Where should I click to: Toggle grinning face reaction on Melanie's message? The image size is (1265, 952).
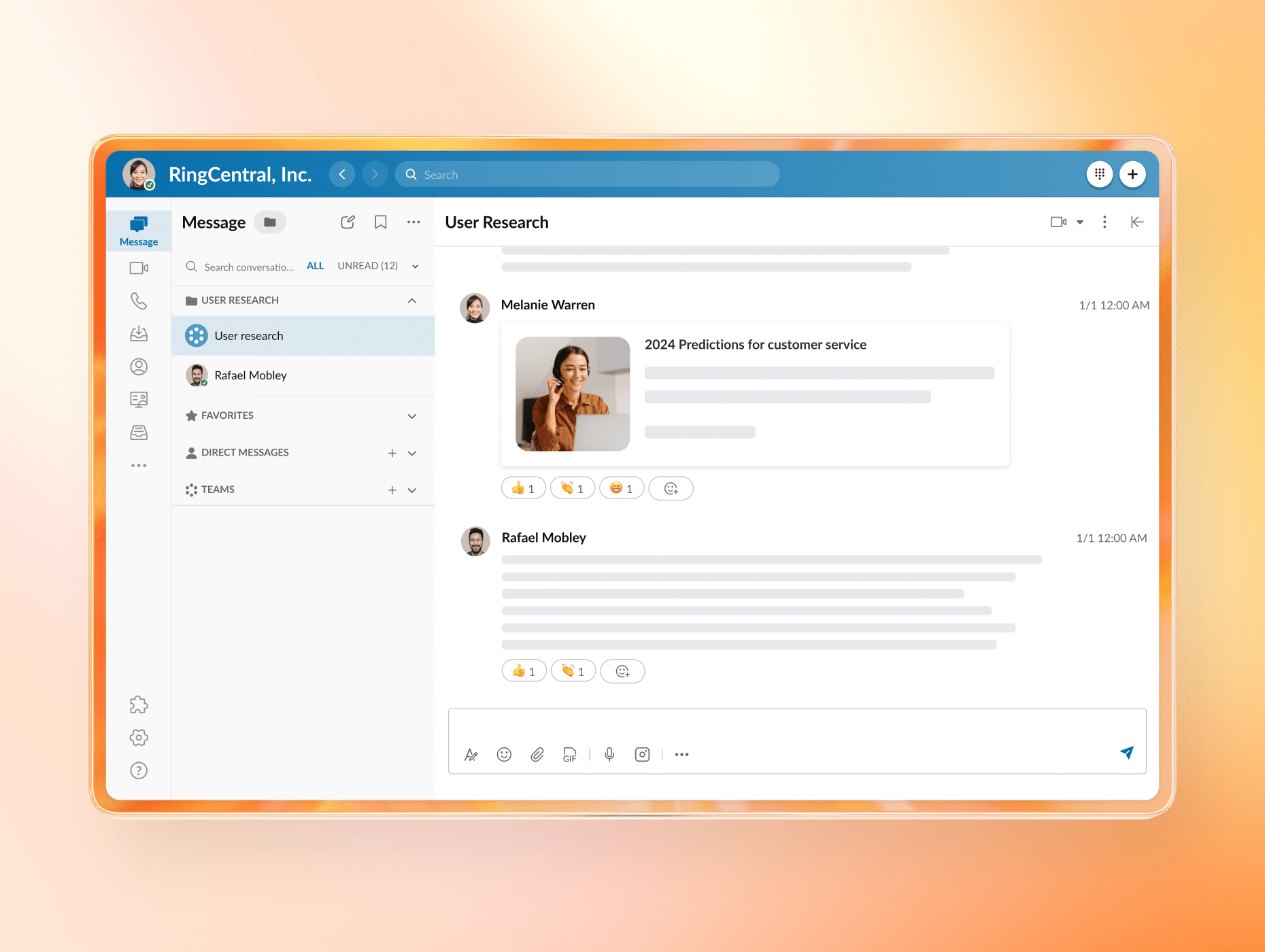[621, 488]
